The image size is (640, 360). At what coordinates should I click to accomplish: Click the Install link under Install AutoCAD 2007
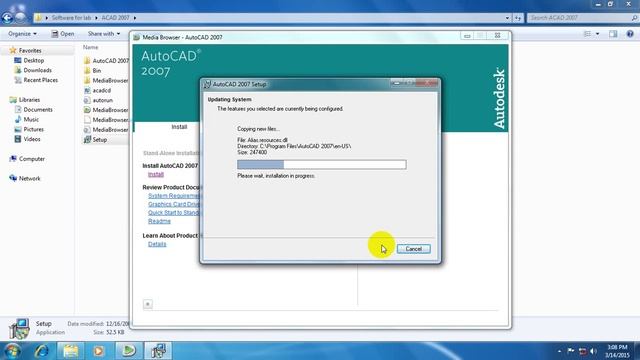(156, 174)
